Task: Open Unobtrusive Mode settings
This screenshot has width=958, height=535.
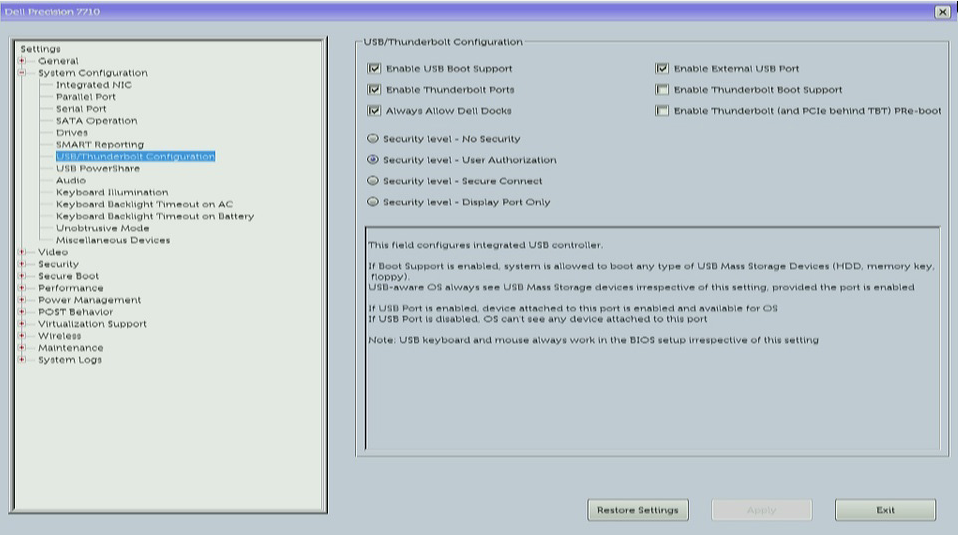Action: 103,228
